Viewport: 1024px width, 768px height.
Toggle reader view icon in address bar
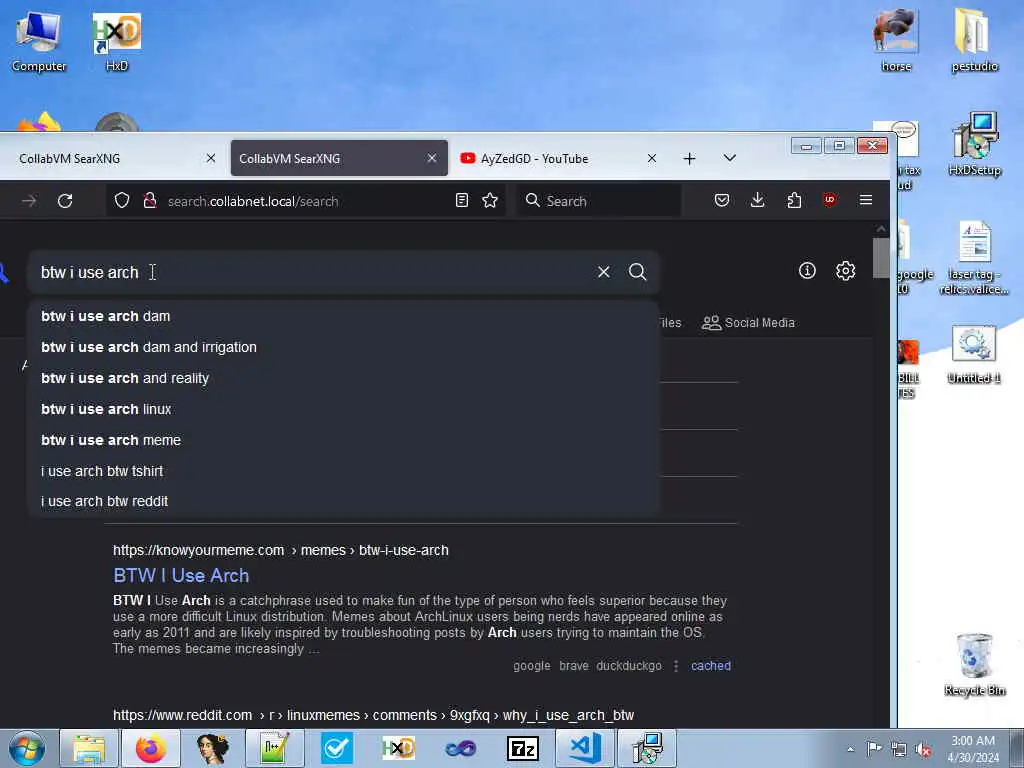[x=462, y=200]
